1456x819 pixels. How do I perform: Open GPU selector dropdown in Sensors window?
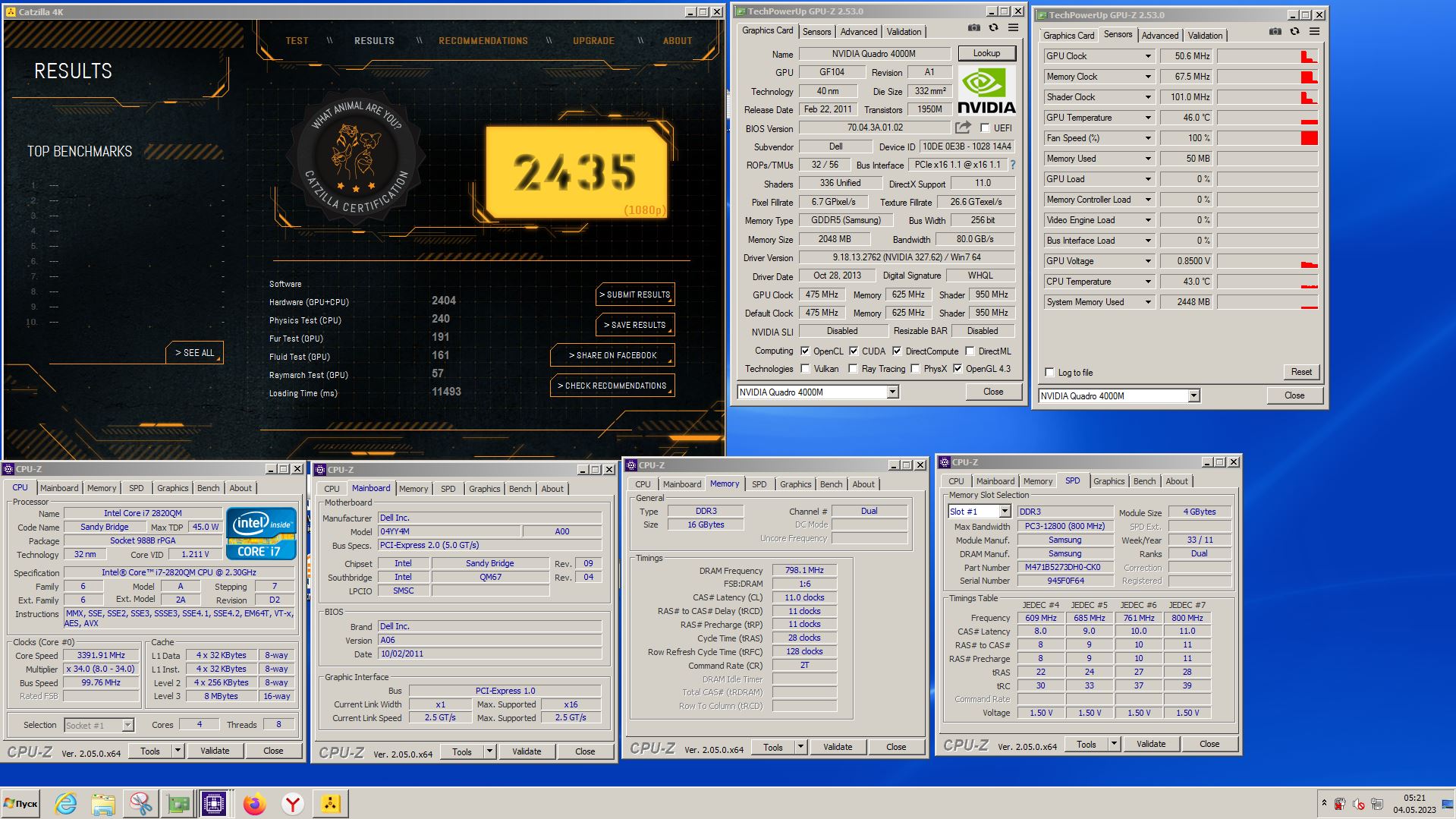(1193, 396)
